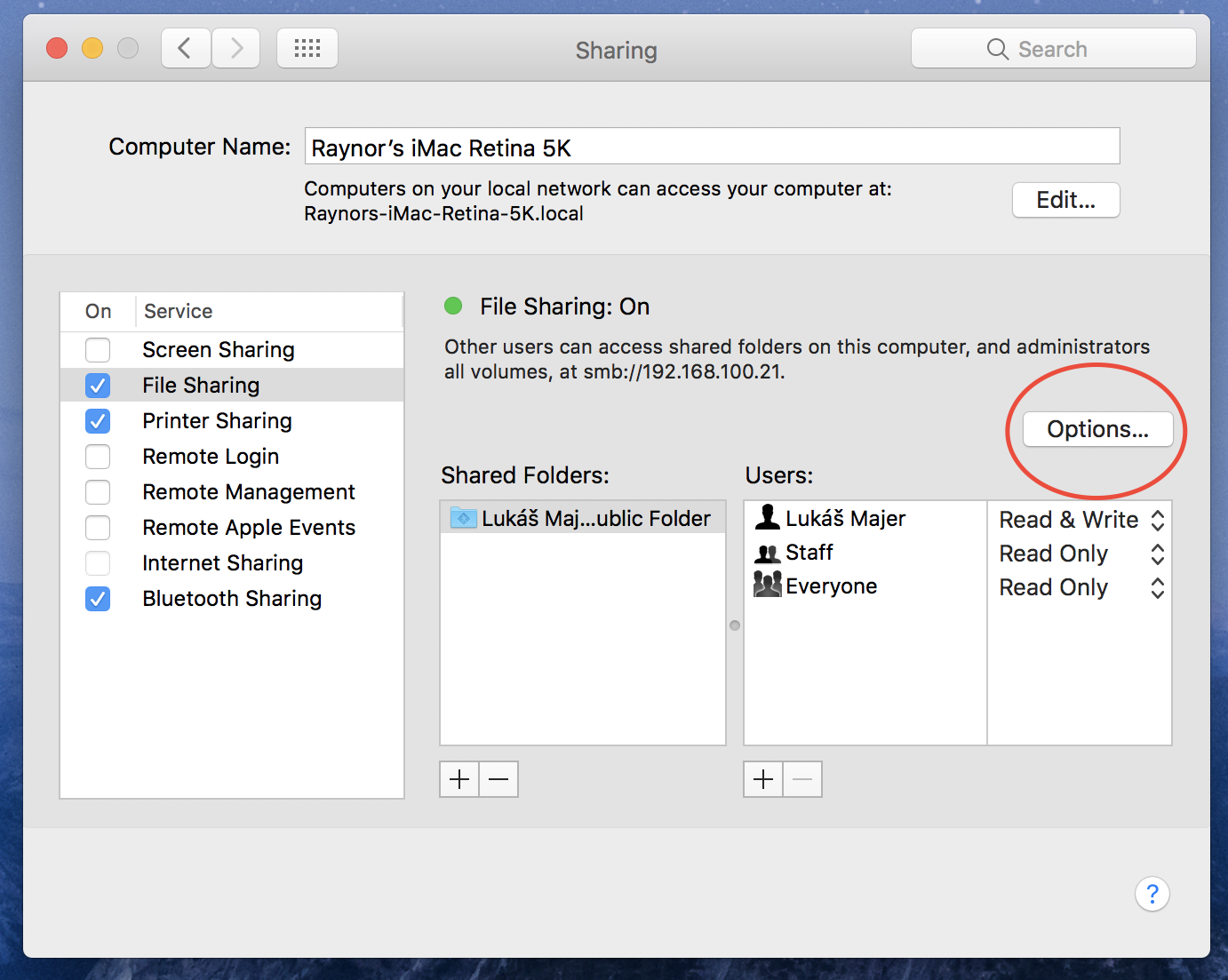The image size is (1228, 980).
Task: Add a shared folder with plus
Action: tap(459, 779)
